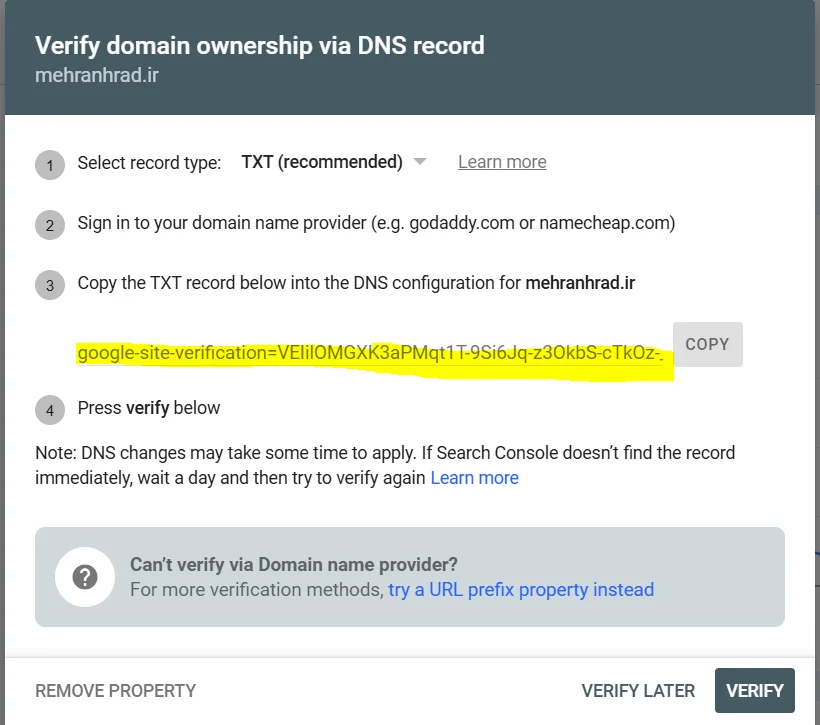Click REMOVE PROPERTY
Screen dimensions: 820x725
click(115, 690)
